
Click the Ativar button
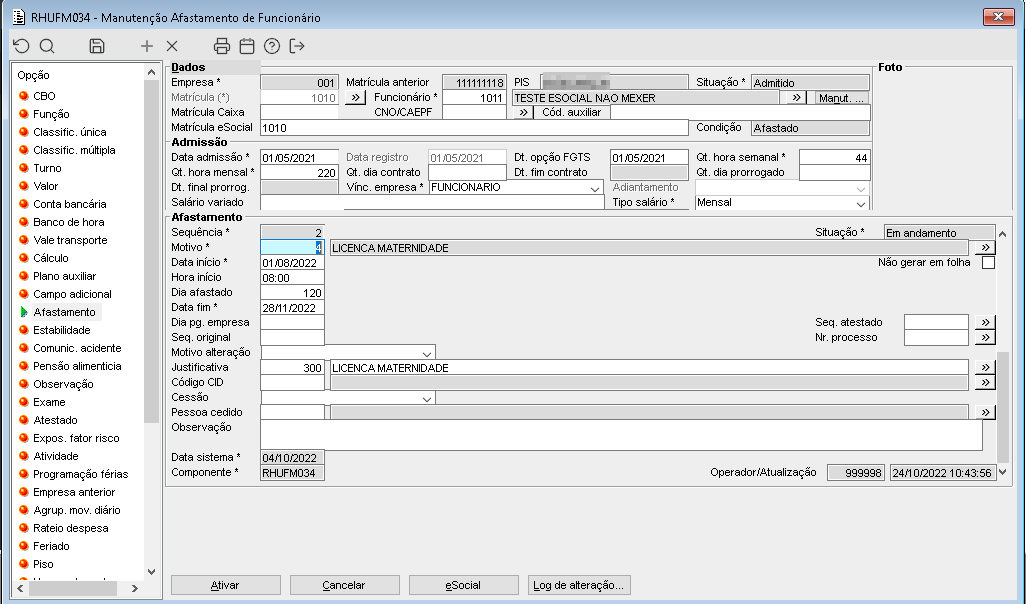(x=226, y=585)
